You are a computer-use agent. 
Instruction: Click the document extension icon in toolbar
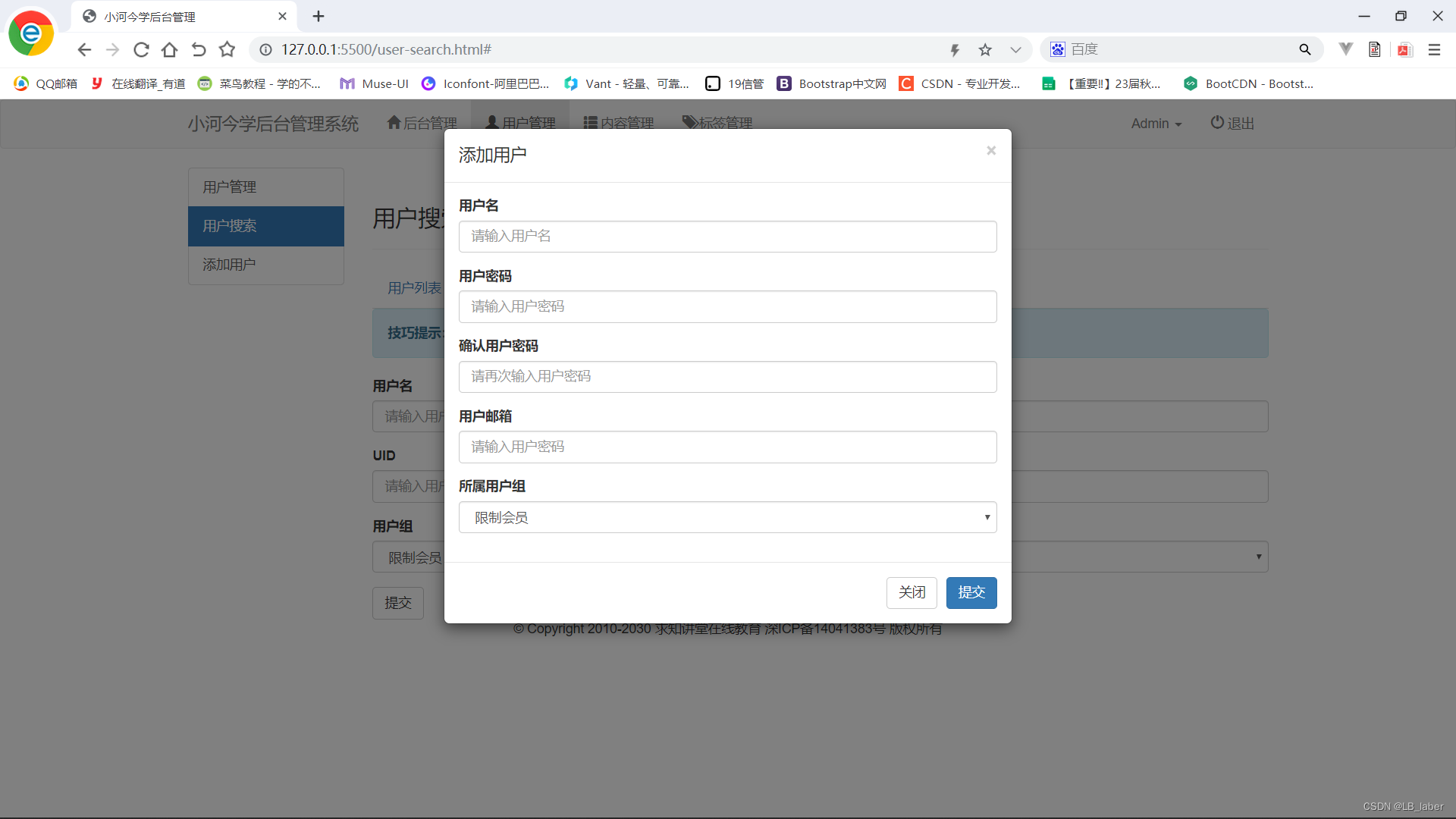[x=1375, y=49]
